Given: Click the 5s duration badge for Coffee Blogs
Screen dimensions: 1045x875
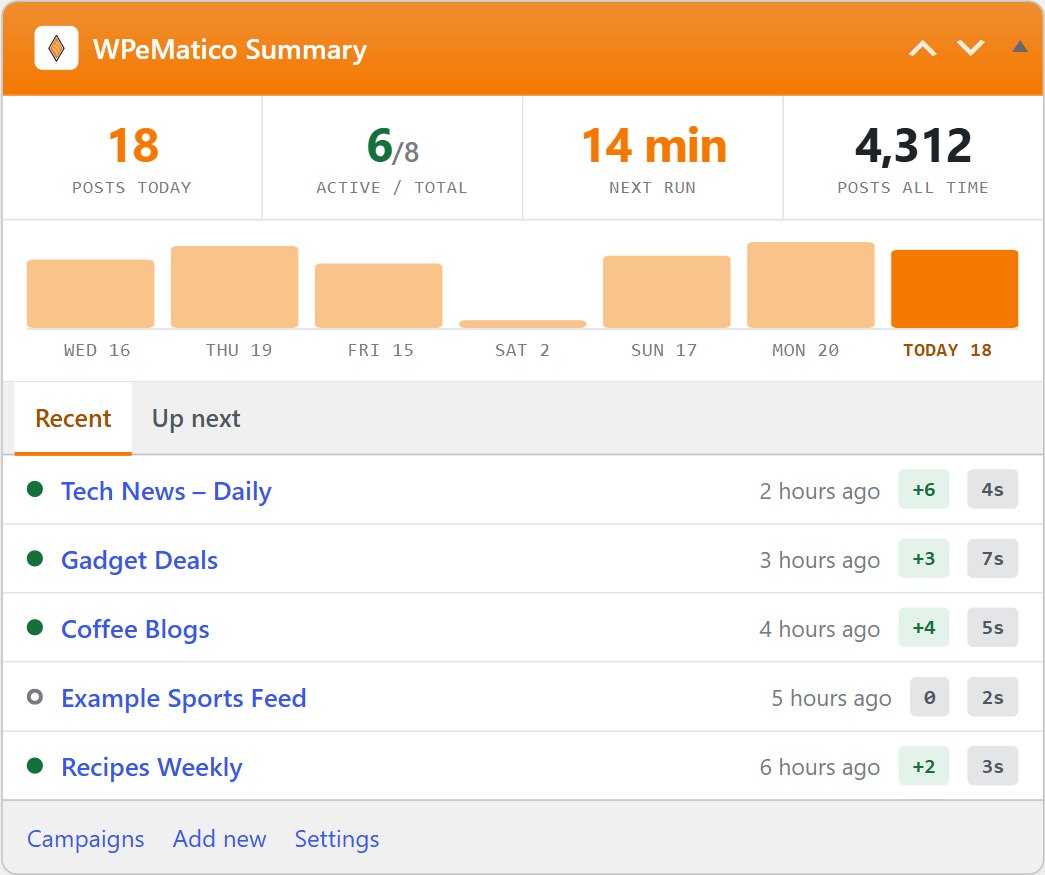Looking at the screenshot, I should coord(992,627).
